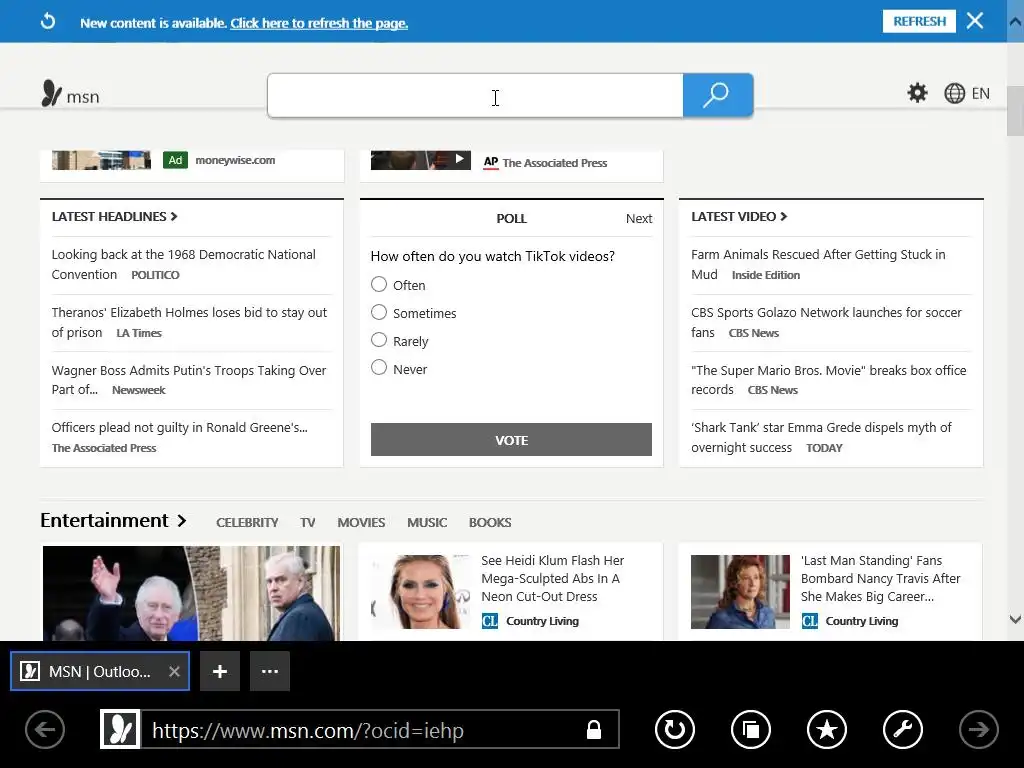Screen dimensions: 1024x768
Task: Open the King Charles waving photo story
Action: 191,593
